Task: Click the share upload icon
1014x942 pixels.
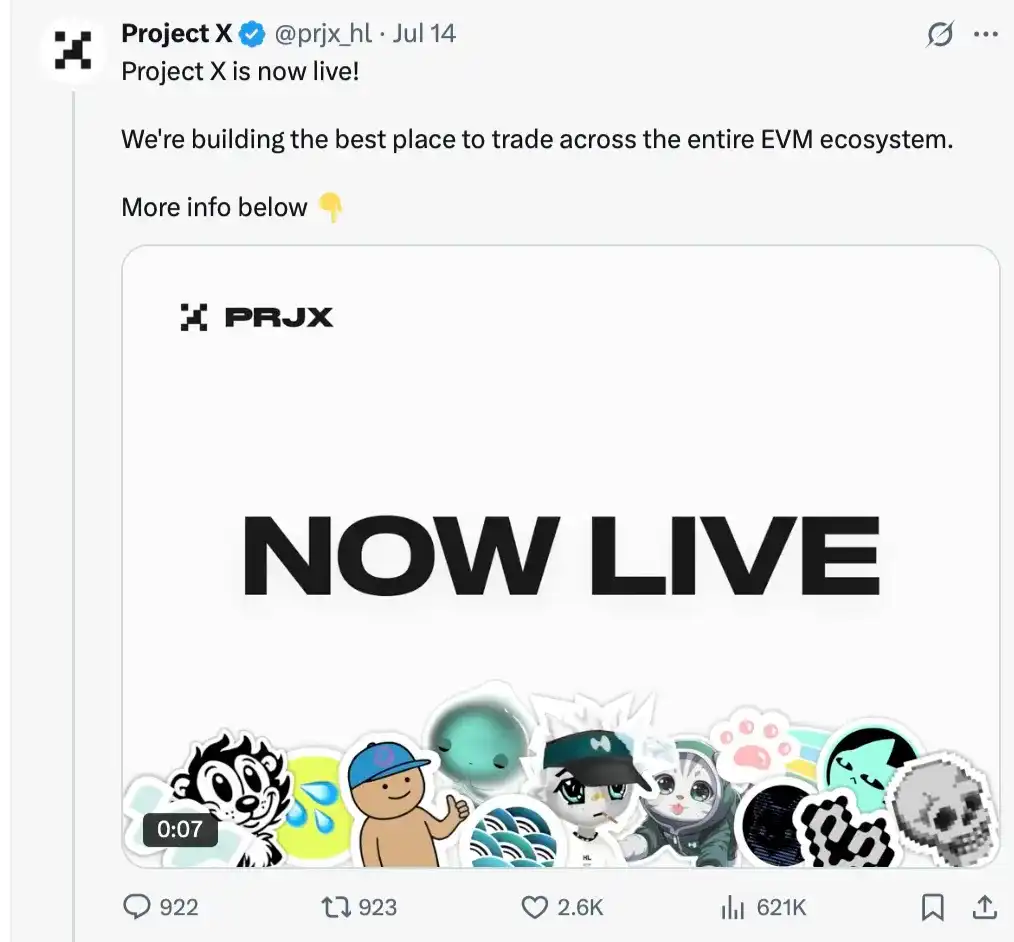Action: click(985, 907)
